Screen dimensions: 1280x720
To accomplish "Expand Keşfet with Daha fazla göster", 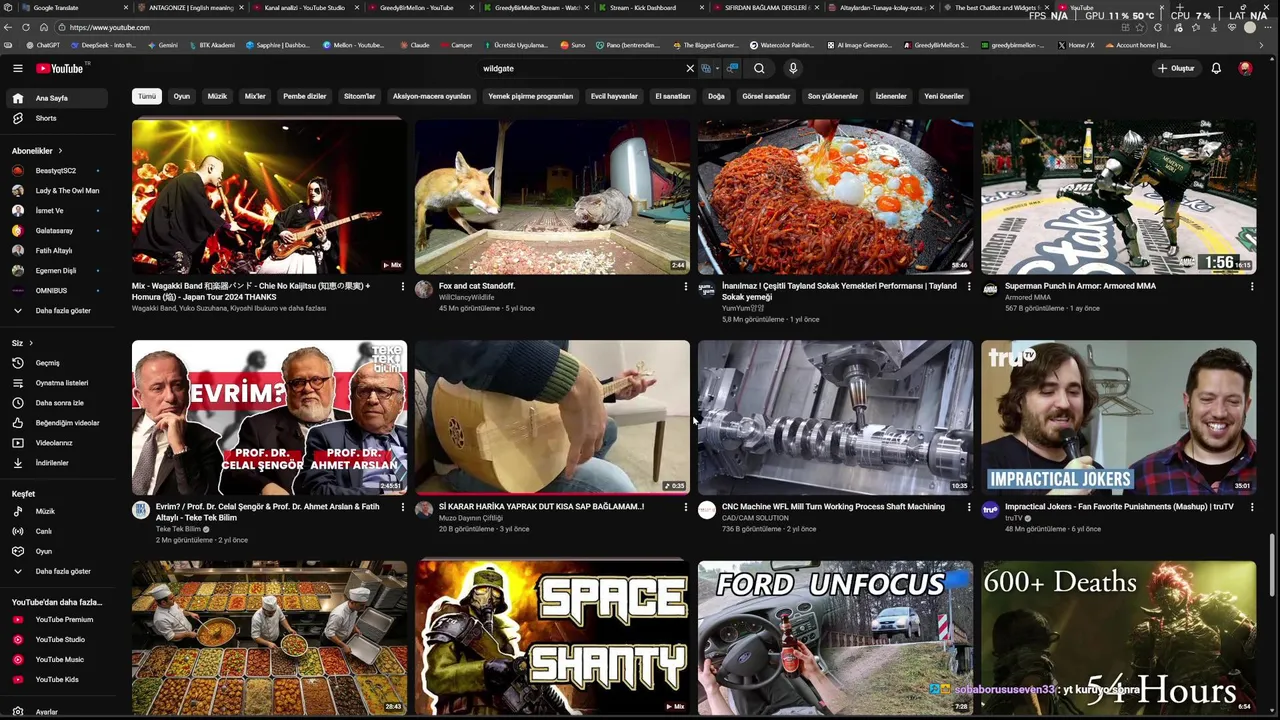I will point(58,571).
